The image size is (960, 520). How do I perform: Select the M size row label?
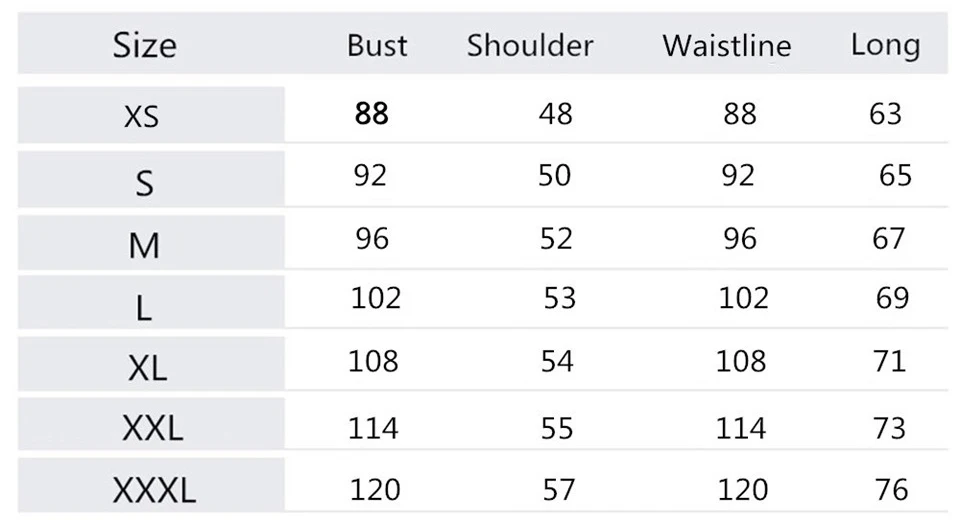pos(144,244)
